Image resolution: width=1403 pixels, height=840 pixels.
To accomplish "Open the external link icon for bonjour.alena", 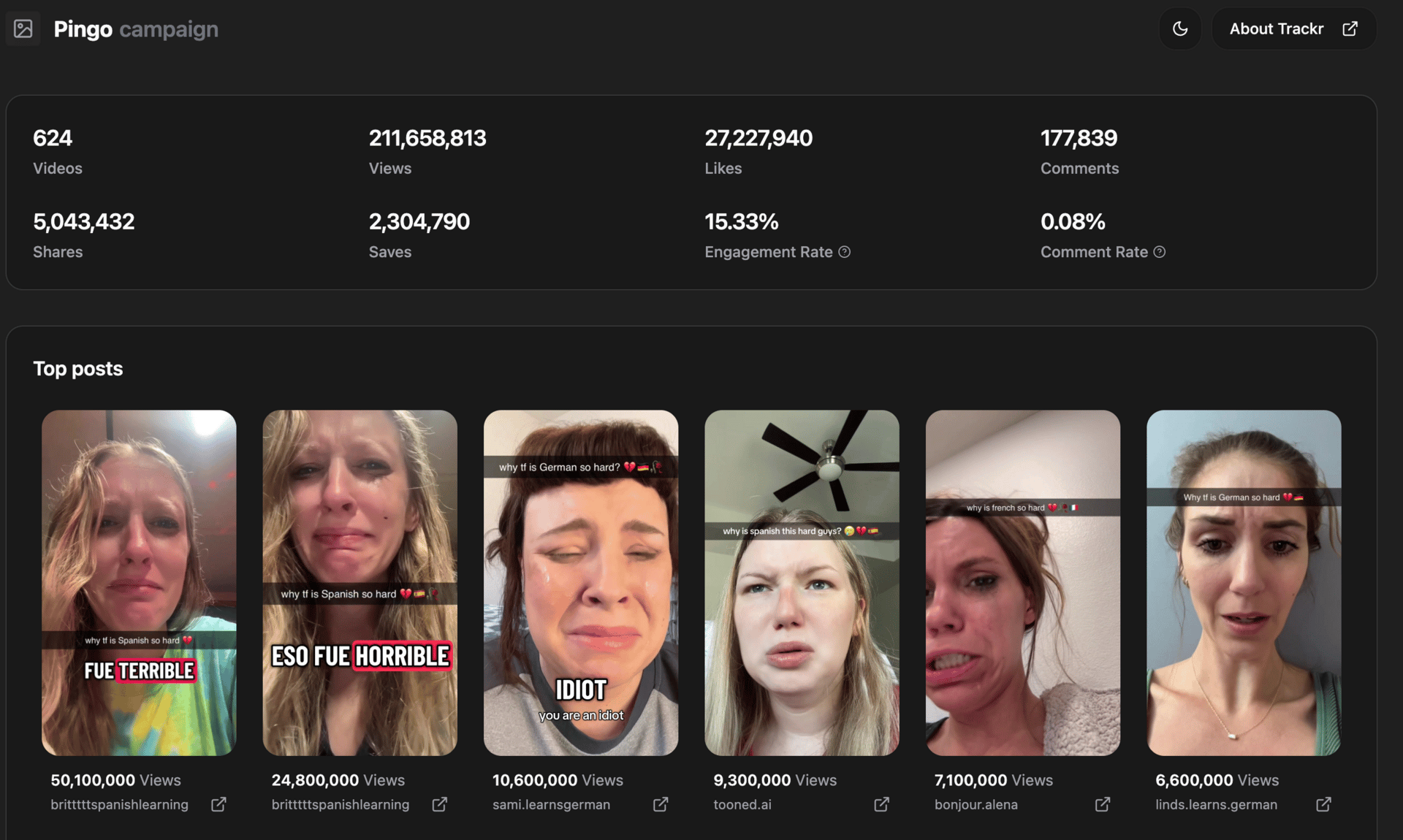I will tap(1103, 804).
